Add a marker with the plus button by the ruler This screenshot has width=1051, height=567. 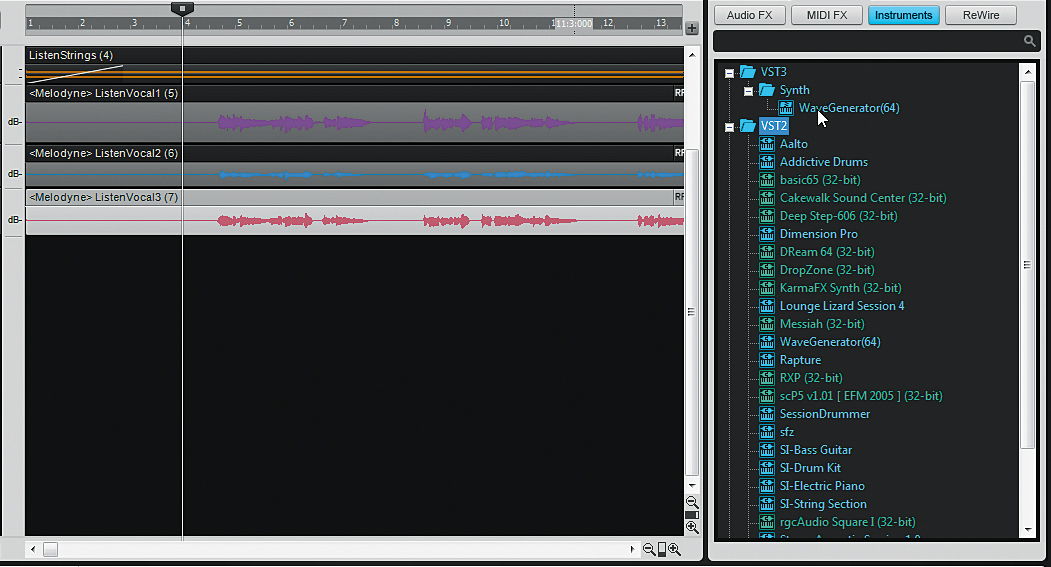tap(692, 28)
